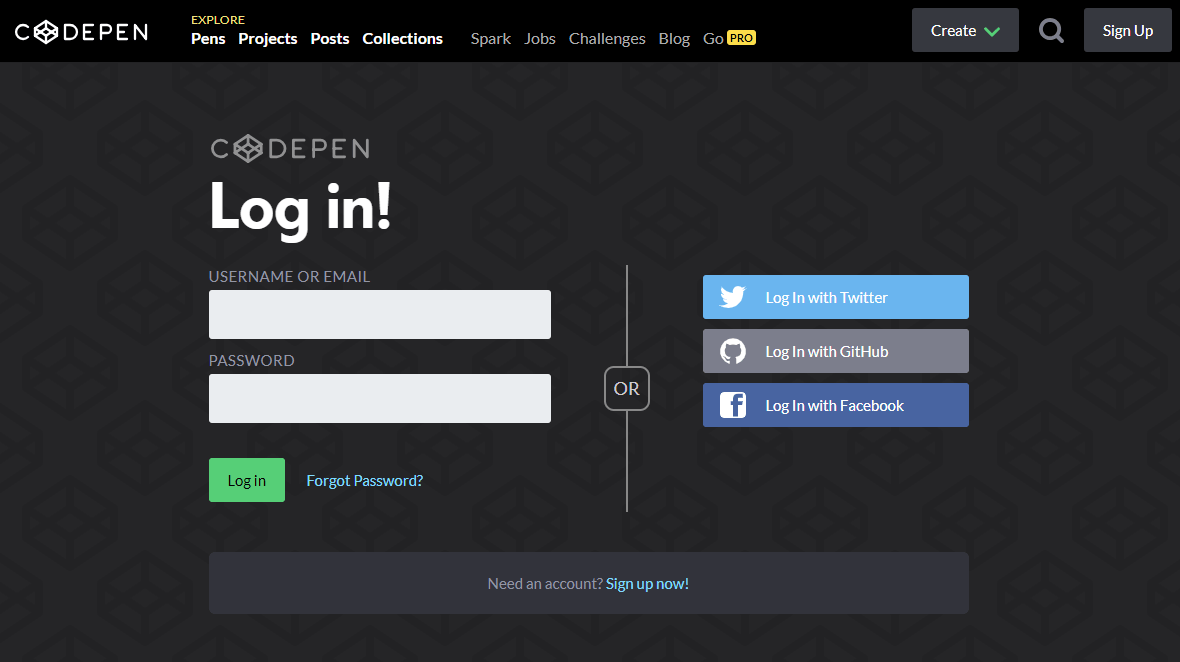Click the 'Log In with Twitter' label
Viewport: 1180px width, 662px height.
click(x=826, y=297)
